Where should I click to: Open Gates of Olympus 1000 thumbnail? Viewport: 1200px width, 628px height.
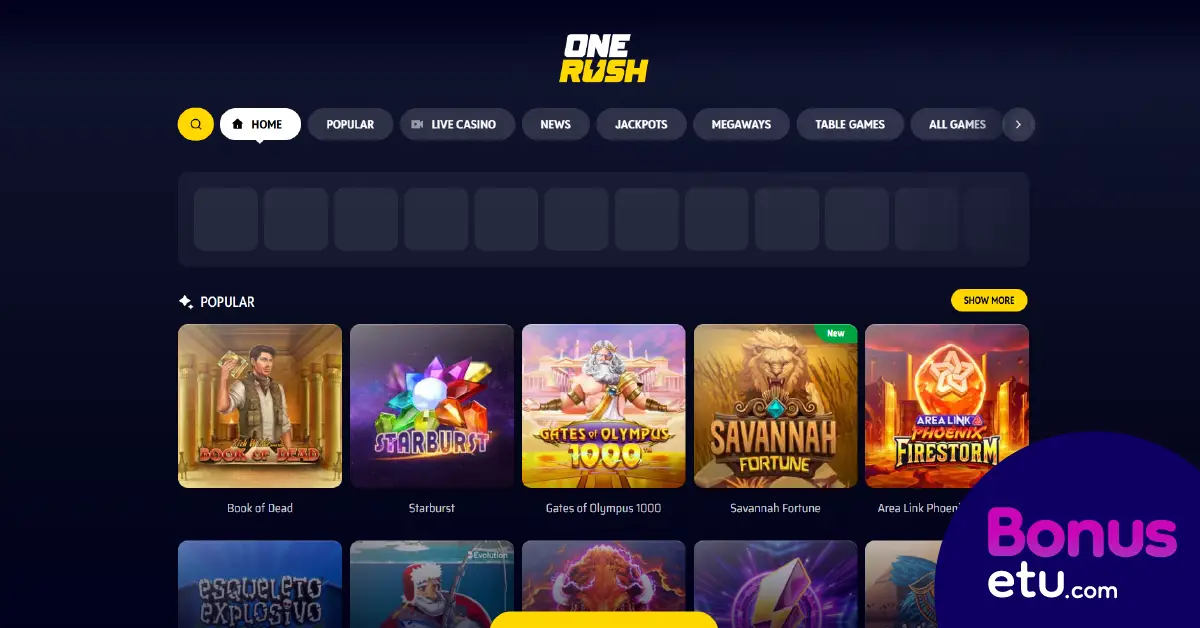tap(604, 406)
